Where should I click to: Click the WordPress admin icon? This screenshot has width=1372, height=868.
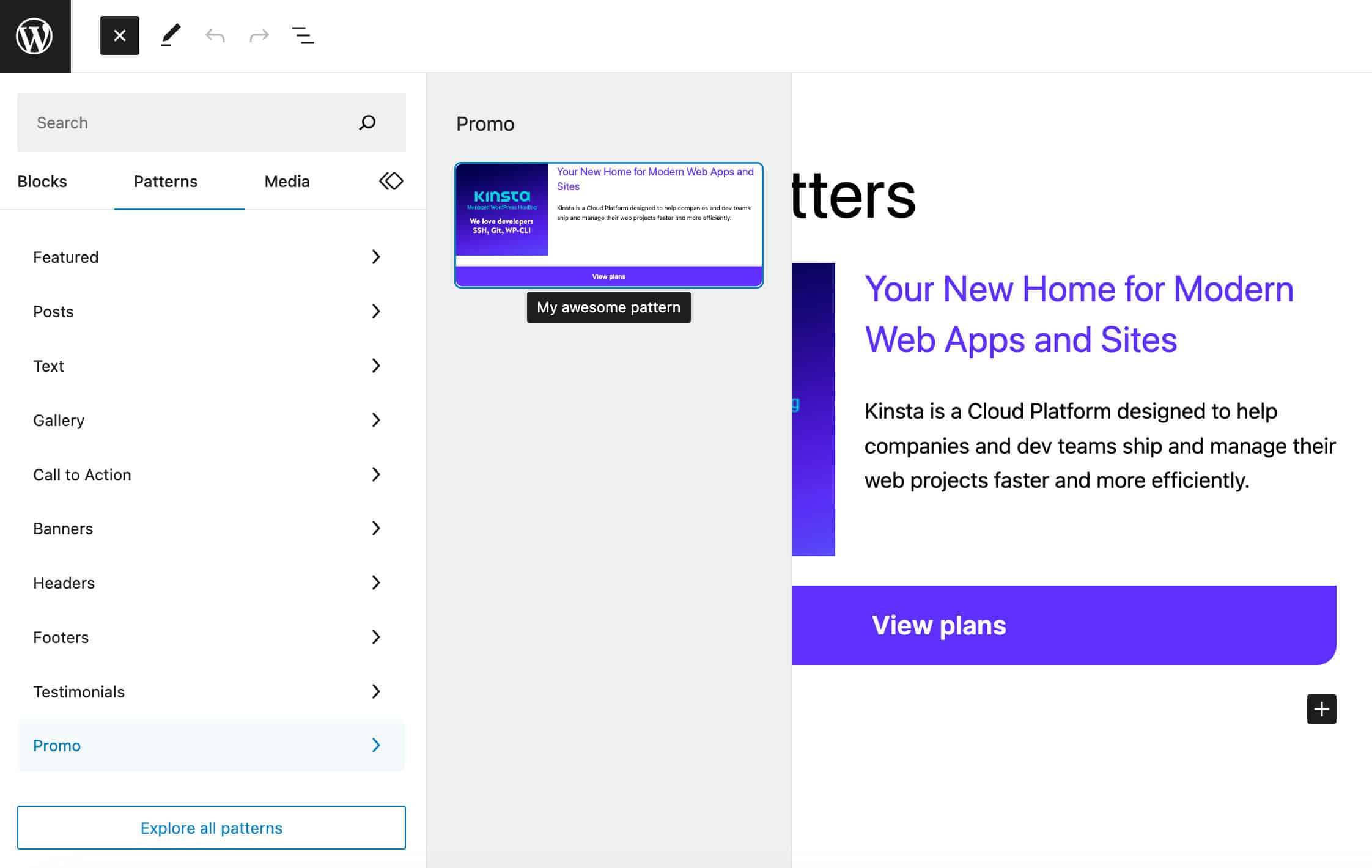[x=35, y=36]
